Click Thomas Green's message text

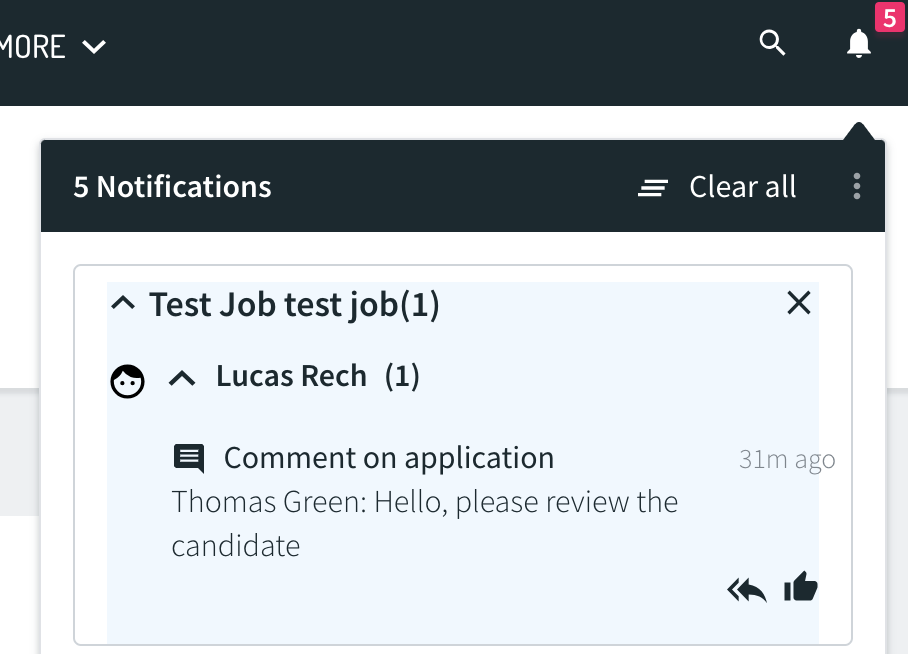pos(424,524)
